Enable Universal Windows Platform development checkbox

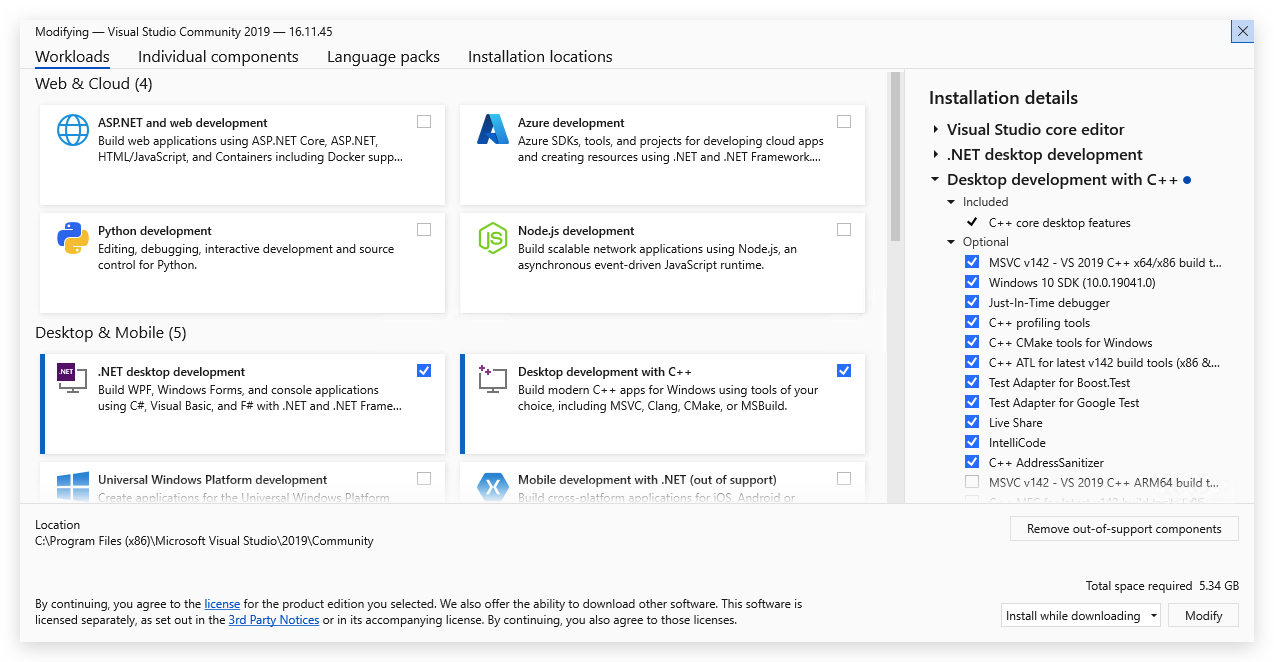(424, 478)
